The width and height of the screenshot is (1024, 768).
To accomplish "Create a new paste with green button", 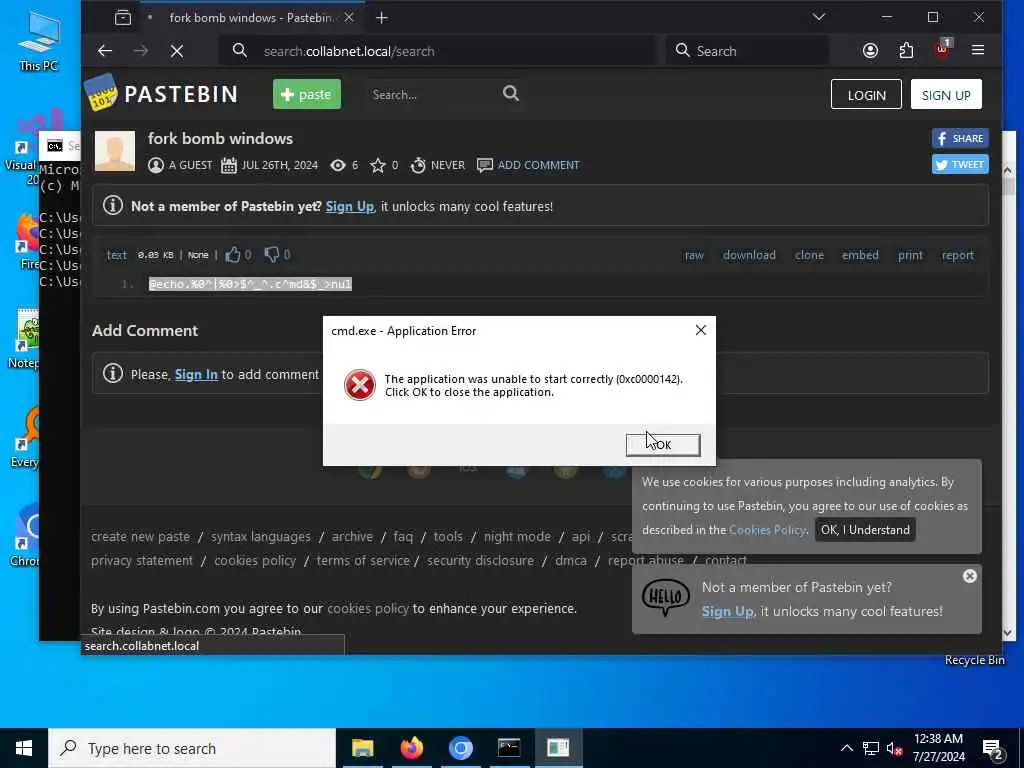I will (x=307, y=94).
